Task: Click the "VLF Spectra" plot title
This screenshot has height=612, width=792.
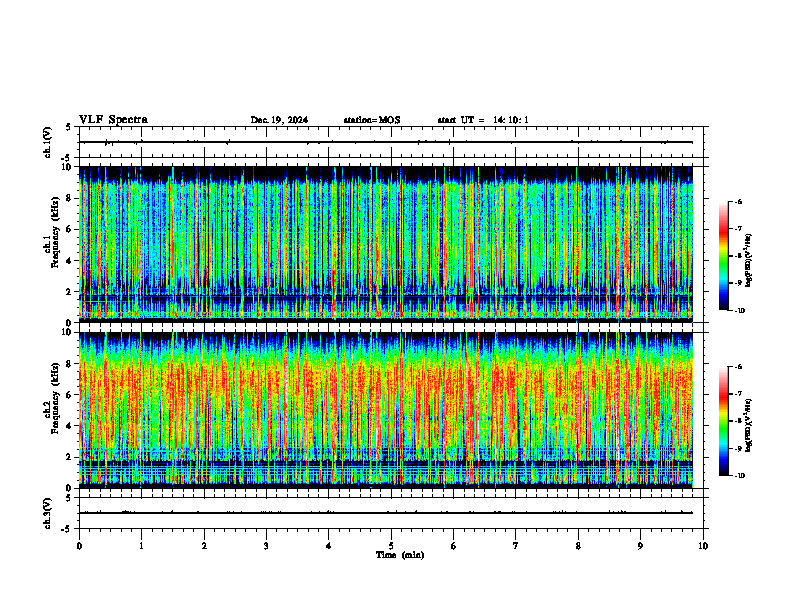Action: [113, 120]
